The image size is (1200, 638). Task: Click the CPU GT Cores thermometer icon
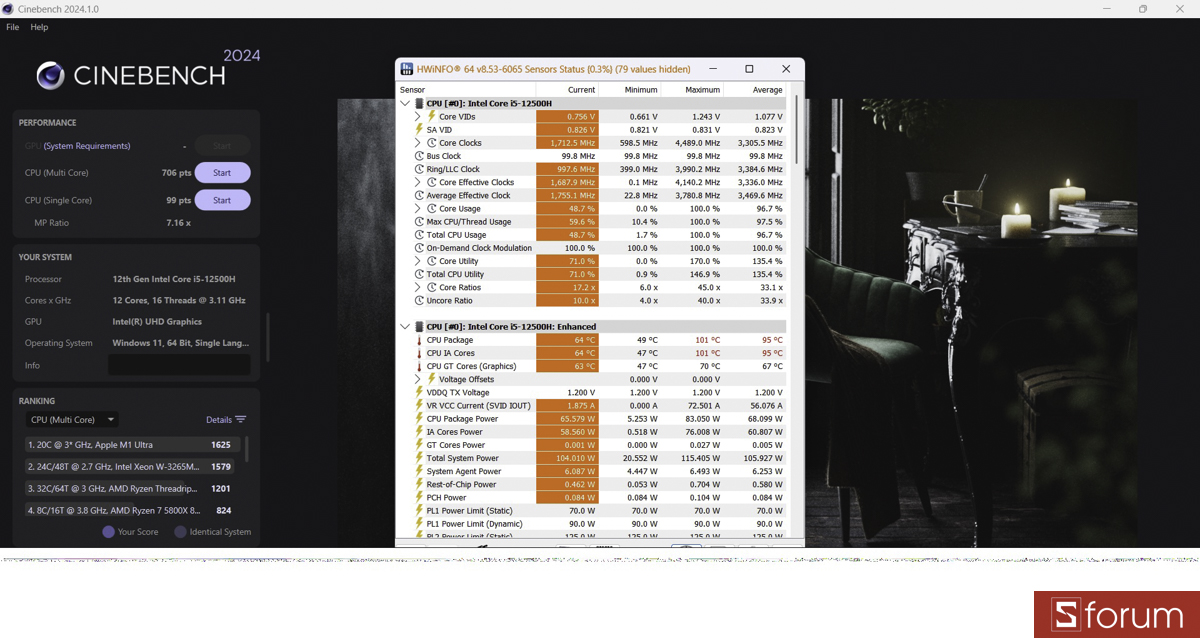(420, 366)
